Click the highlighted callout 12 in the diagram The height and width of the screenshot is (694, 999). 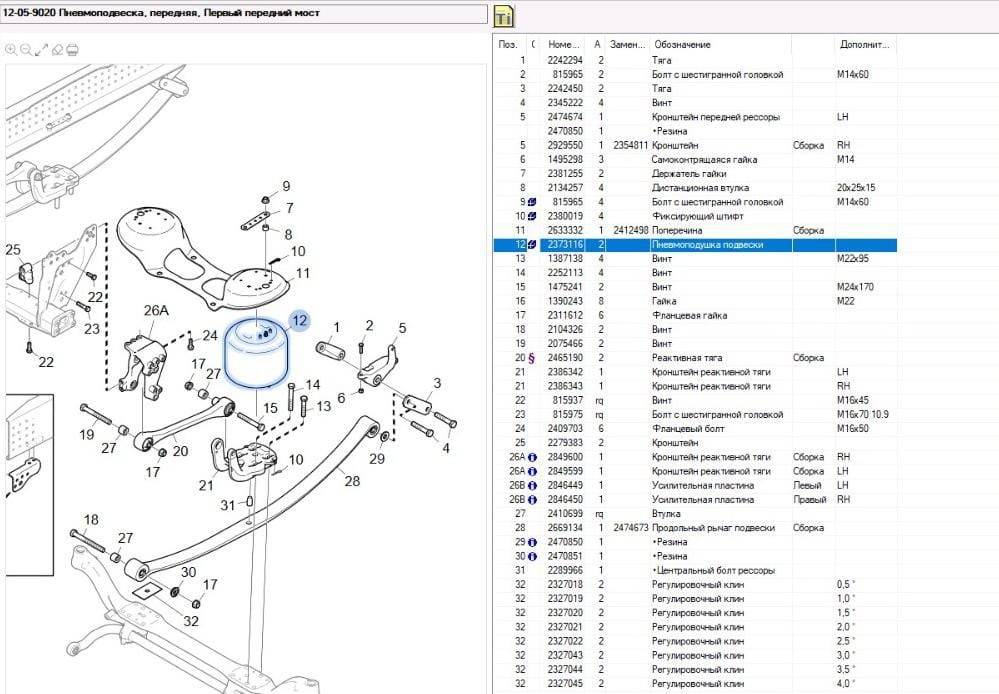tap(300, 320)
